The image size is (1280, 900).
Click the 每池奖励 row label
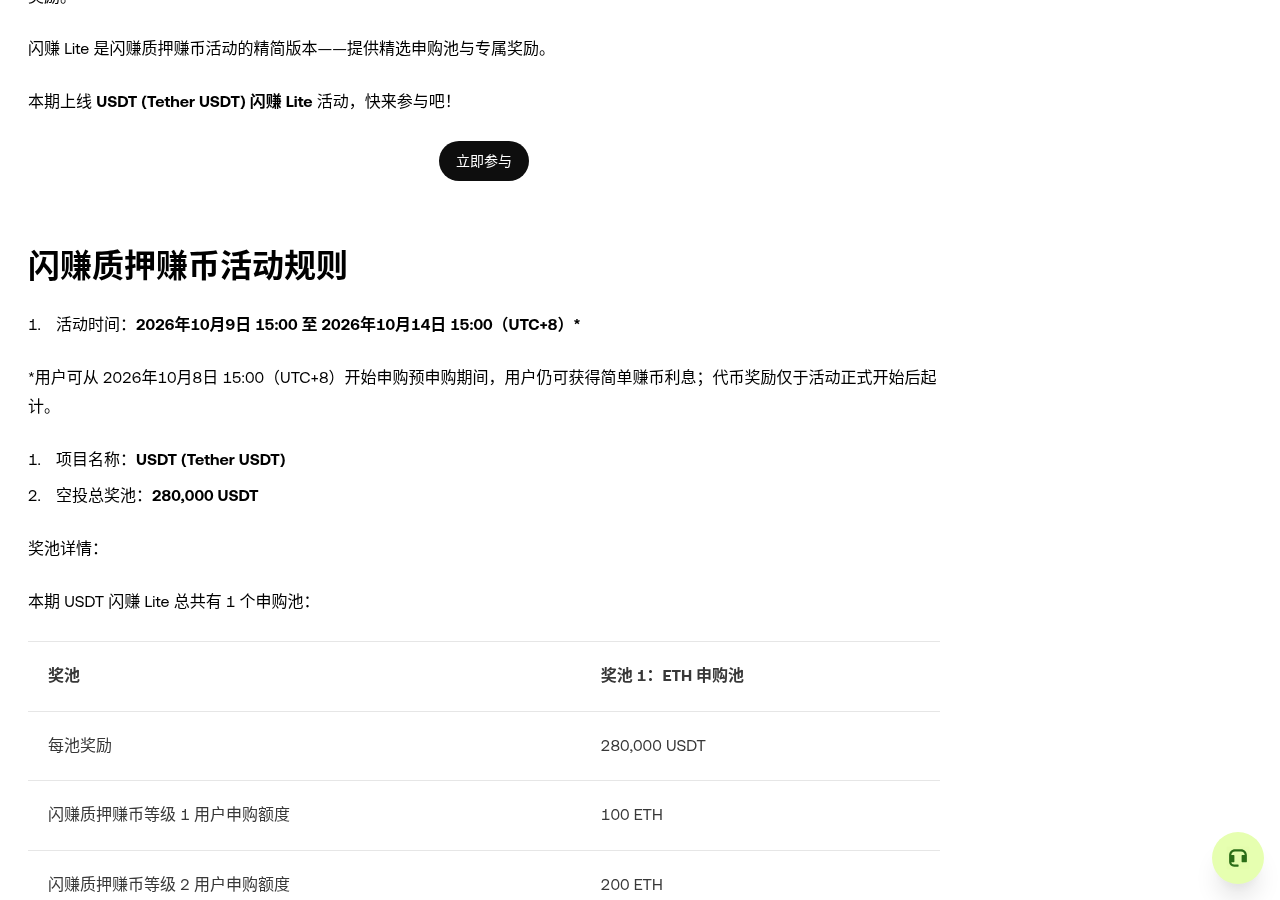pyautogui.click(x=80, y=745)
